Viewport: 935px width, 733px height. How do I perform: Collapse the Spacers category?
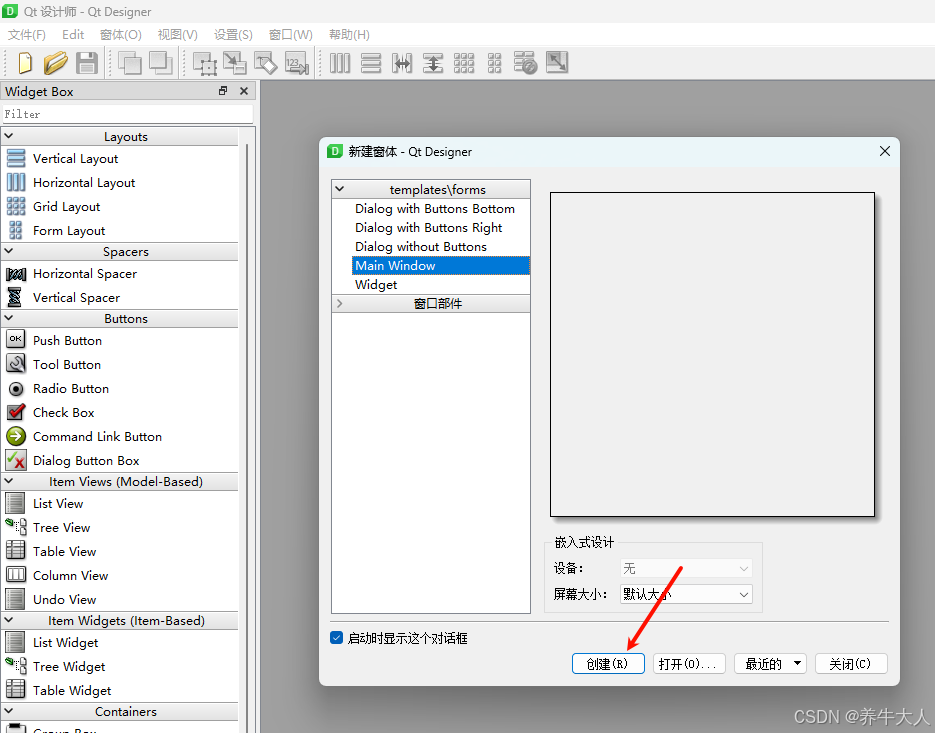tap(9, 251)
